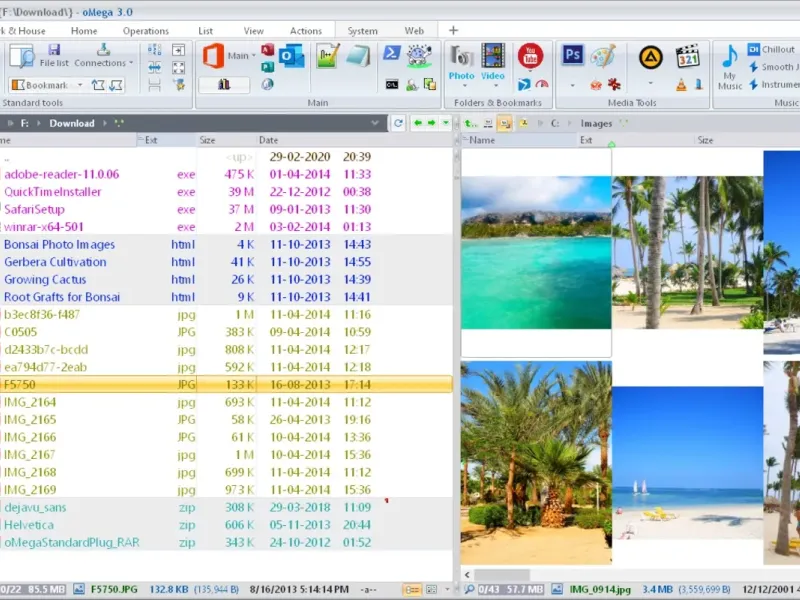Viewport: 800px width, 600px height.
Task: Open the left path history dropdown chevron
Action: pyautogui.click(x=375, y=123)
